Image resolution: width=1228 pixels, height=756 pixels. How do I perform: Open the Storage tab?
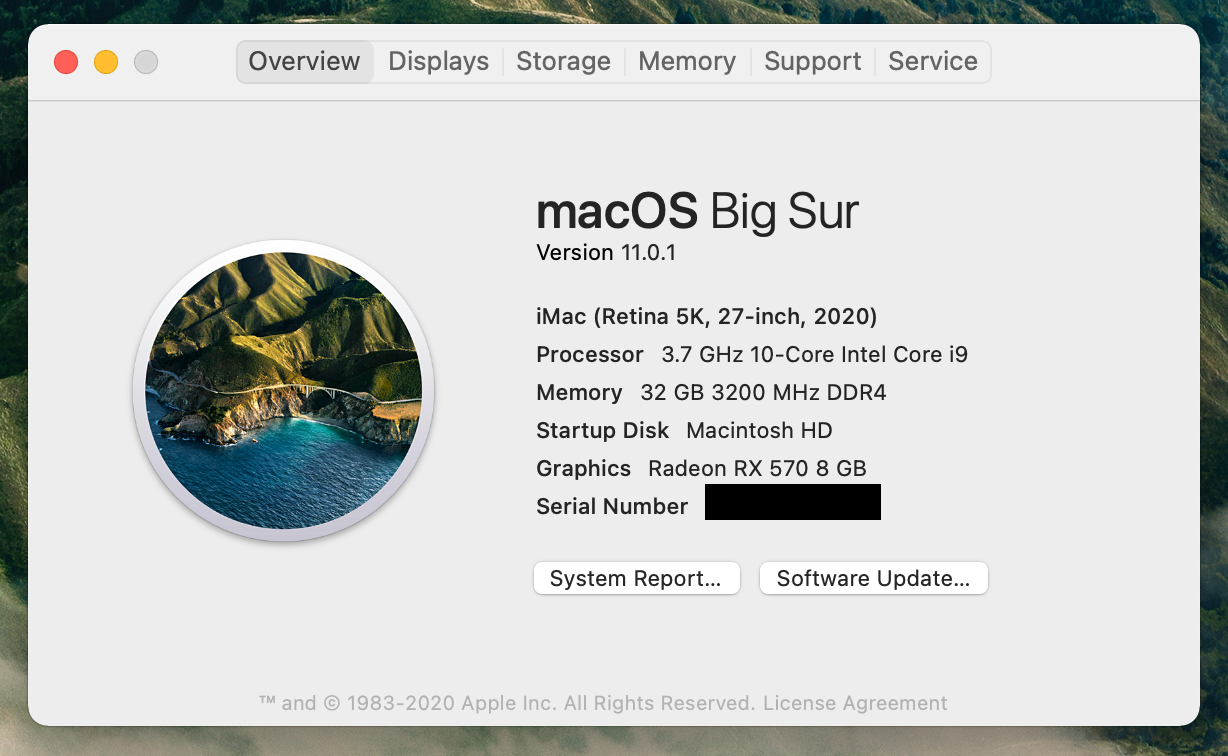click(x=563, y=62)
